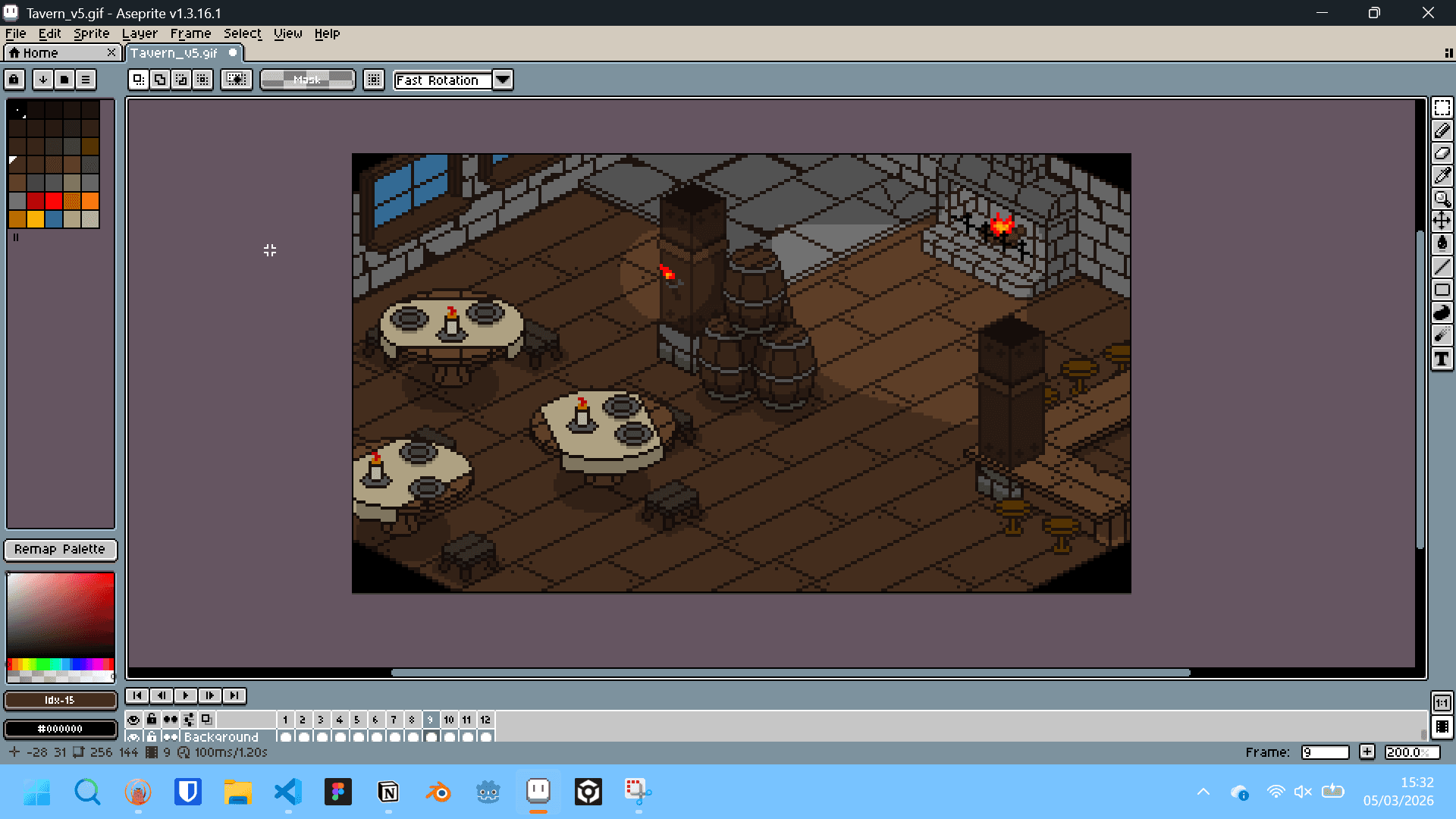
Task: Open the zoom percentage 200.0 field dropdown
Action: coord(1411,752)
